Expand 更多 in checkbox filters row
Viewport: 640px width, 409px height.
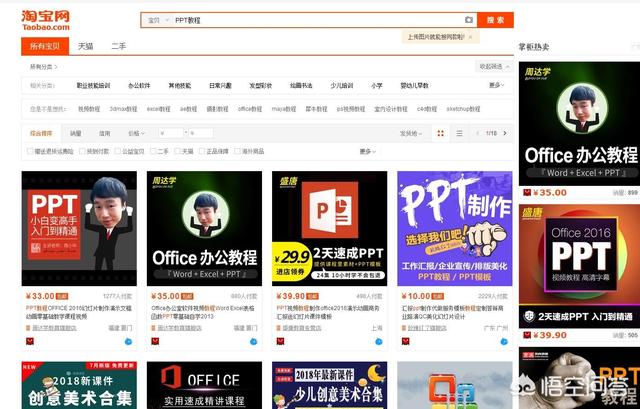pyautogui.click(x=367, y=151)
